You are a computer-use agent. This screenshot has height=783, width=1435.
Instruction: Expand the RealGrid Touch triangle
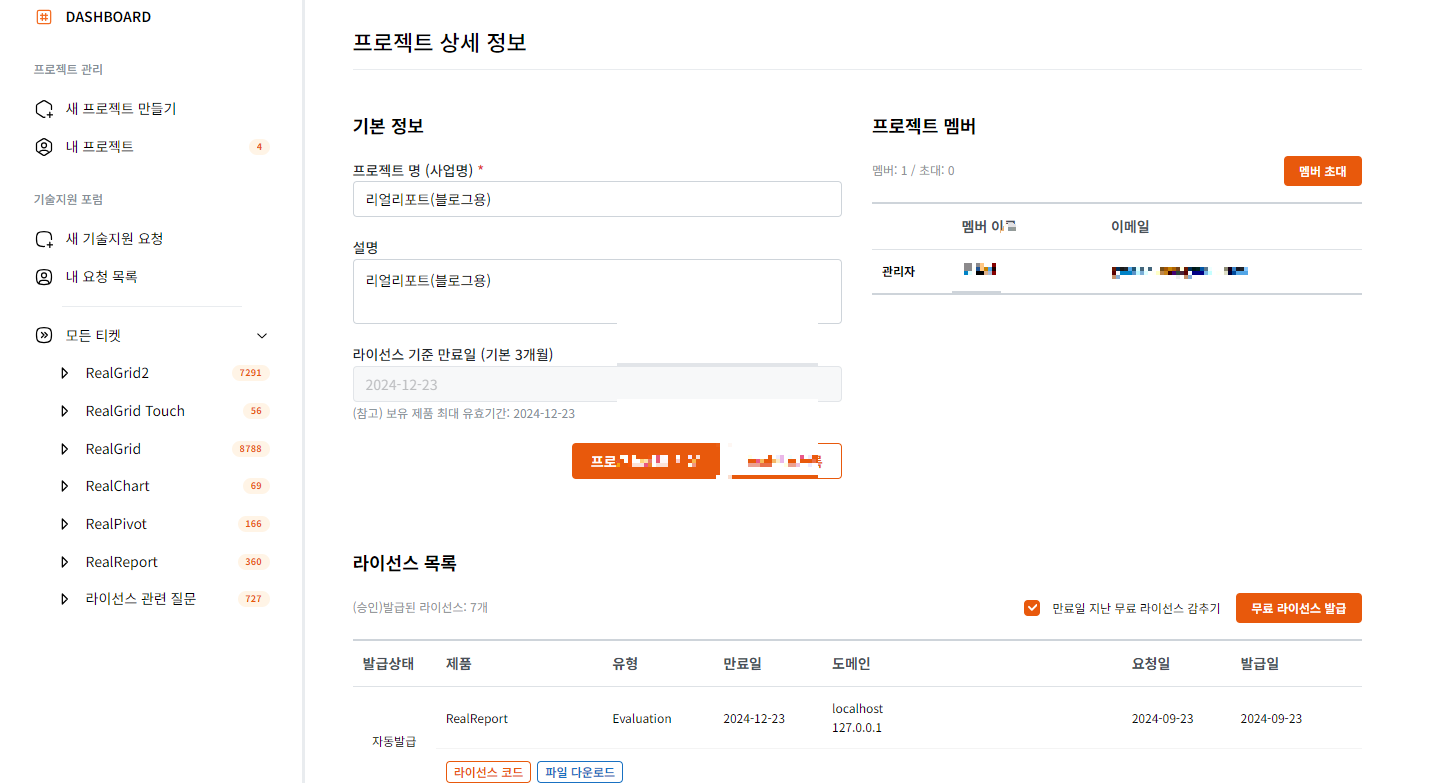[x=65, y=411]
